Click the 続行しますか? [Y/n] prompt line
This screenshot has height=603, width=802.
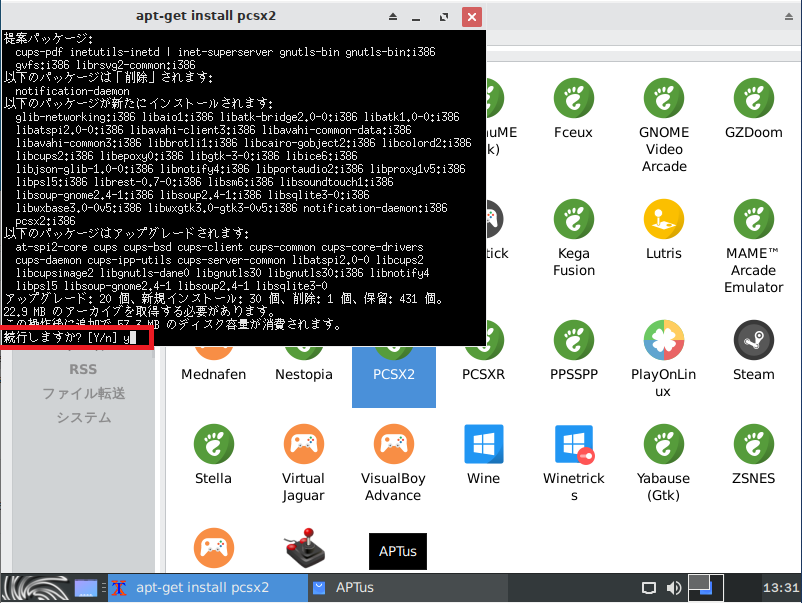(70, 338)
